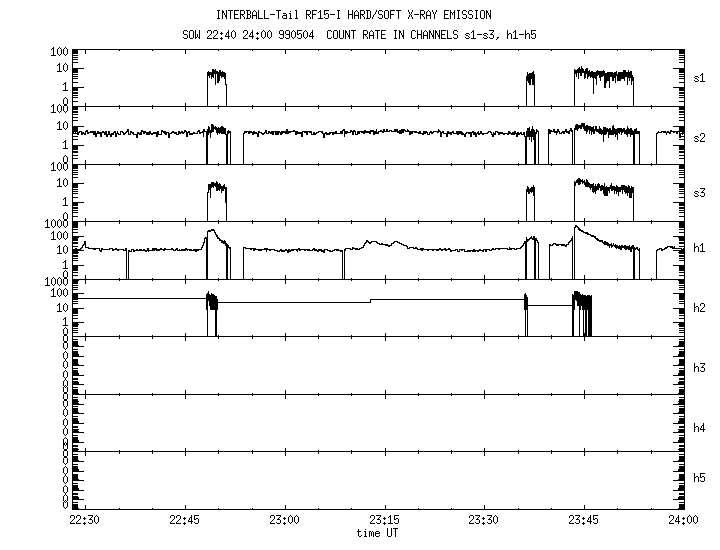Click the 23:00 time axis label
The height and width of the screenshot is (550, 720).
[x=284, y=520]
